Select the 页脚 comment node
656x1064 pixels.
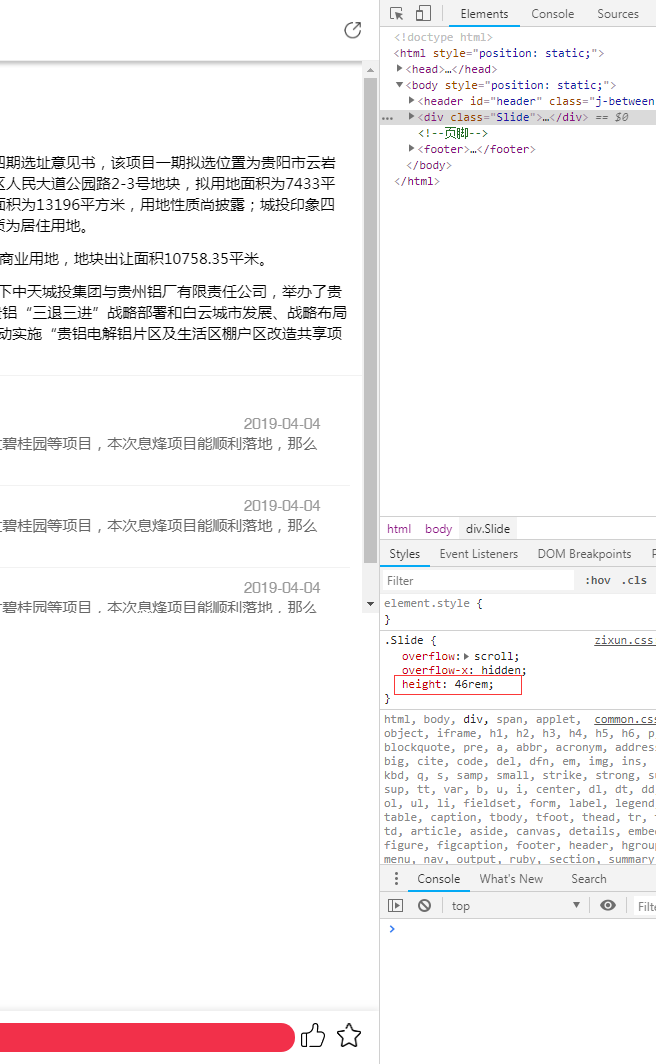click(x=452, y=133)
